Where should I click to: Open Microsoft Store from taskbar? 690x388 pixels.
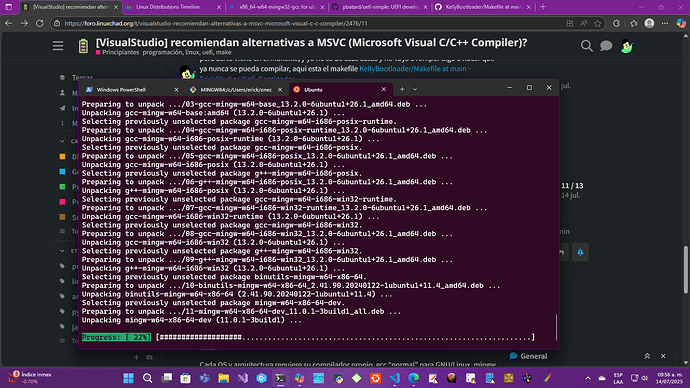click(186, 378)
